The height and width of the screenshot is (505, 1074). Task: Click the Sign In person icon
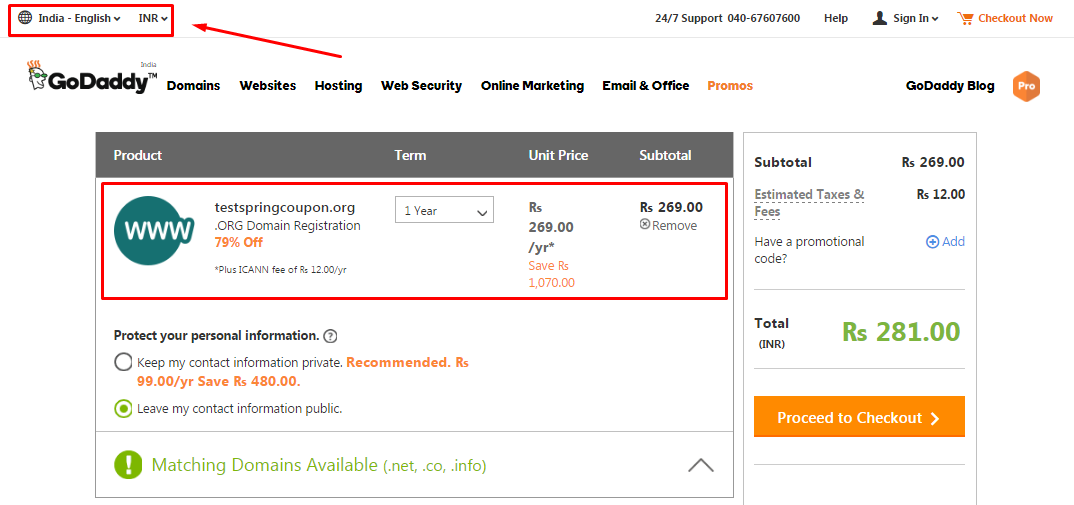[879, 18]
